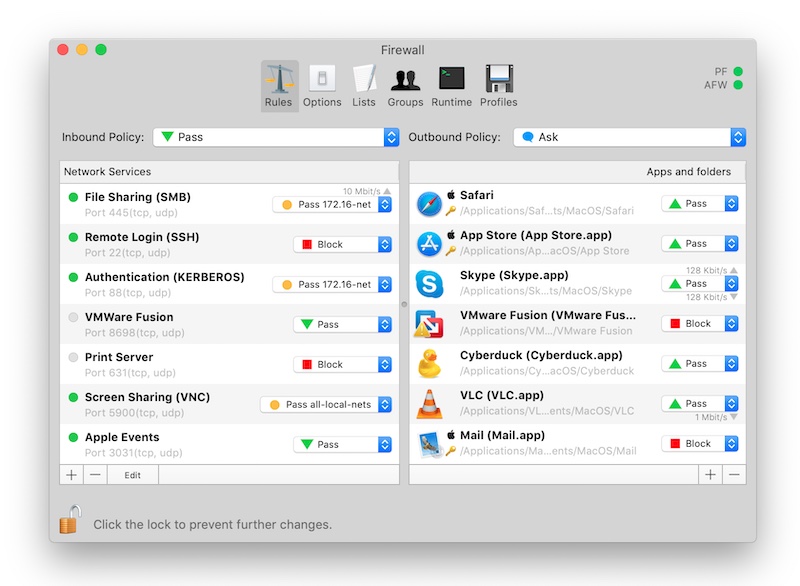Open Skype Pass rule dropdown
800x586 pixels.
[x=700, y=284]
